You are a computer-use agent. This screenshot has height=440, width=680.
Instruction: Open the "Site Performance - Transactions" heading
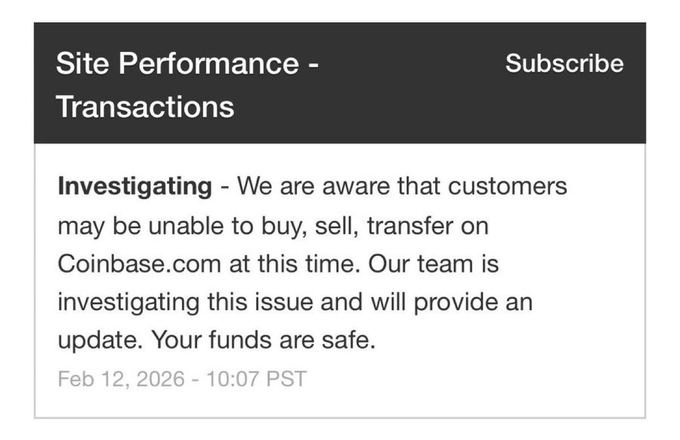188,85
